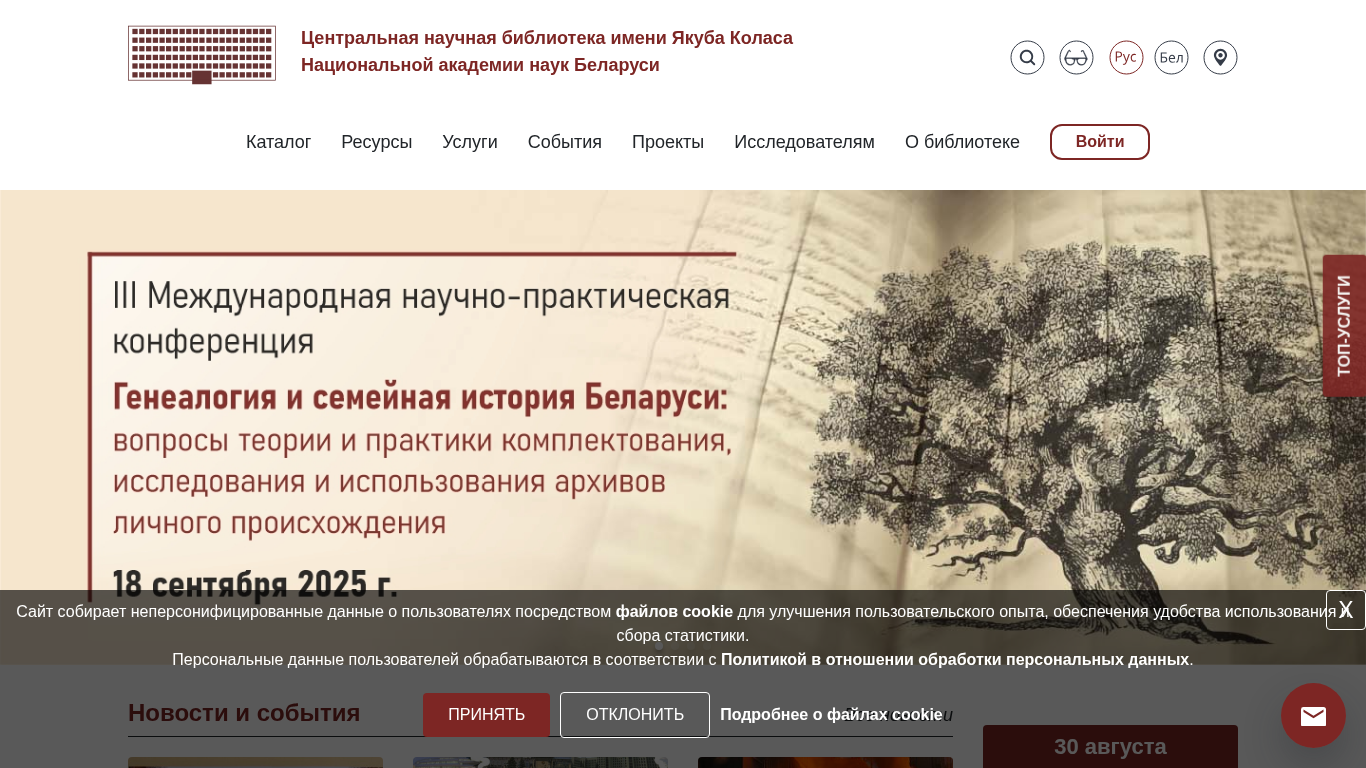Click the Войти login button

pyautogui.click(x=1100, y=142)
